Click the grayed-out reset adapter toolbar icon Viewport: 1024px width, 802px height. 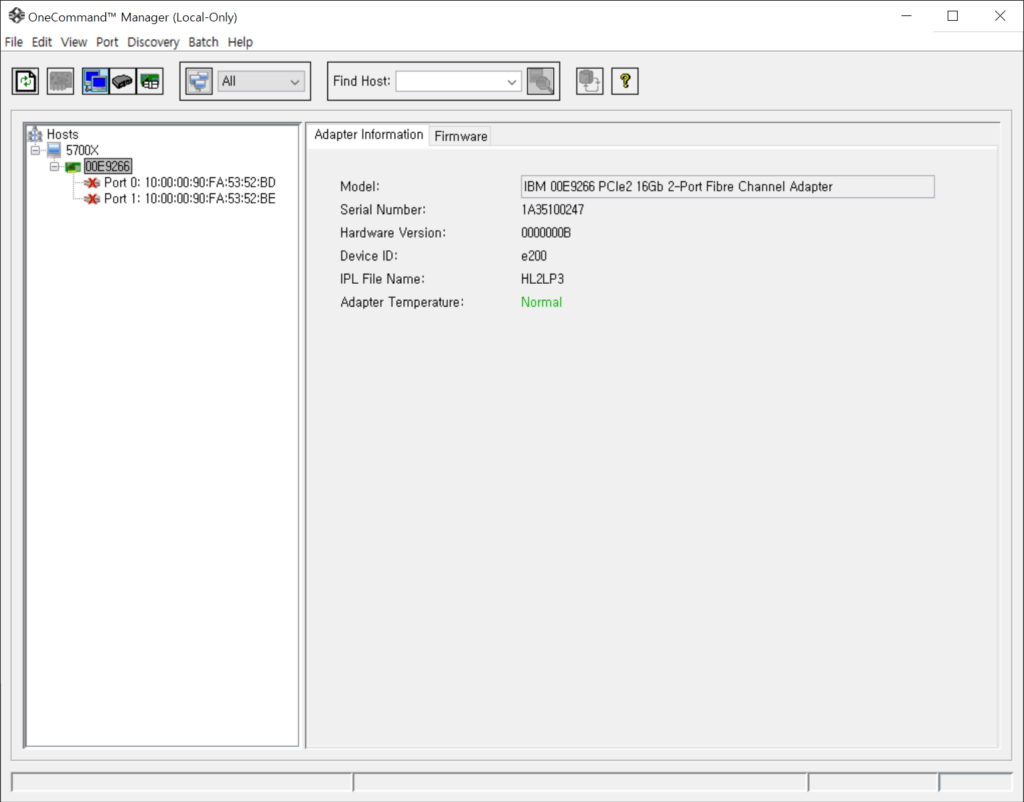tap(60, 81)
